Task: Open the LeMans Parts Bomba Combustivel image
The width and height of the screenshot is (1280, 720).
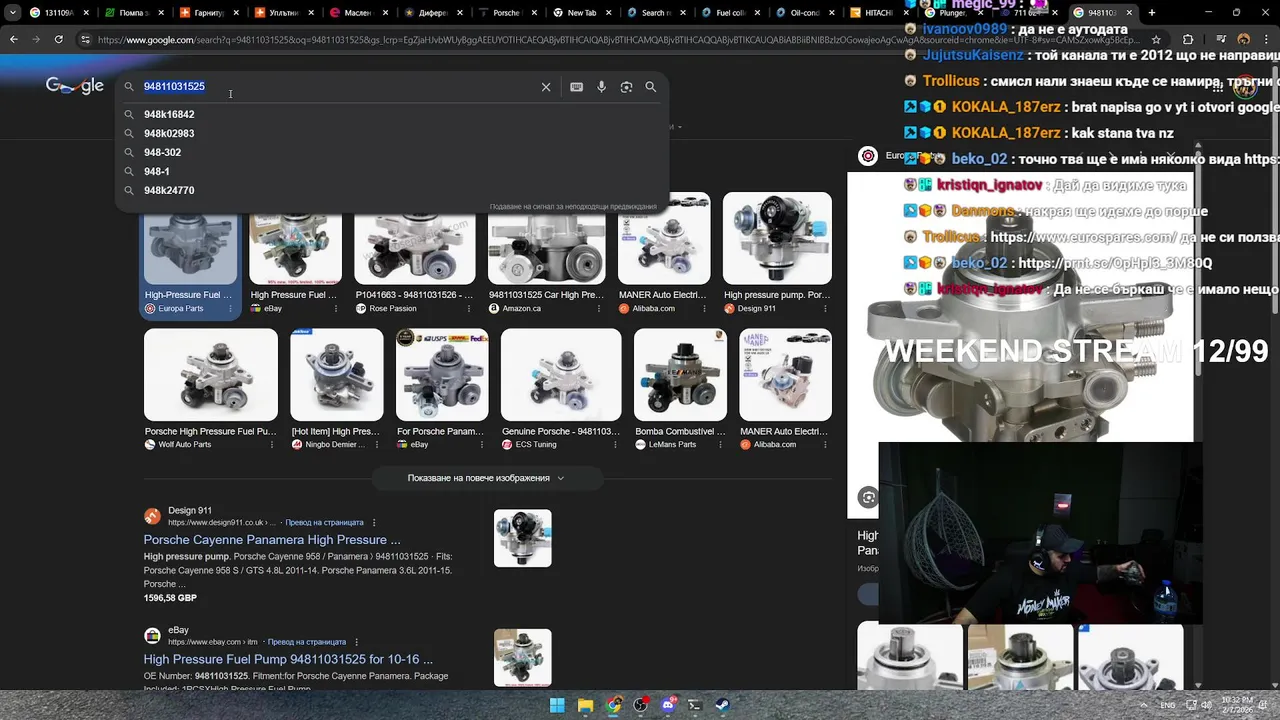Action: pos(680,375)
